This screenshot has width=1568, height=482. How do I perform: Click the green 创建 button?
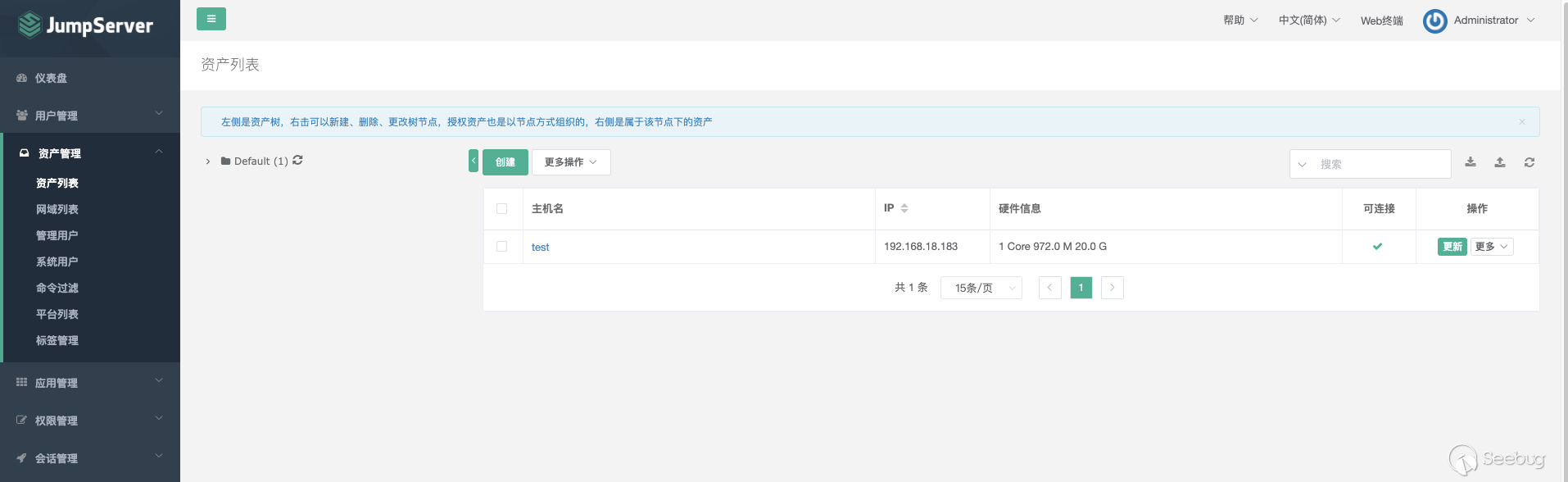tap(505, 162)
